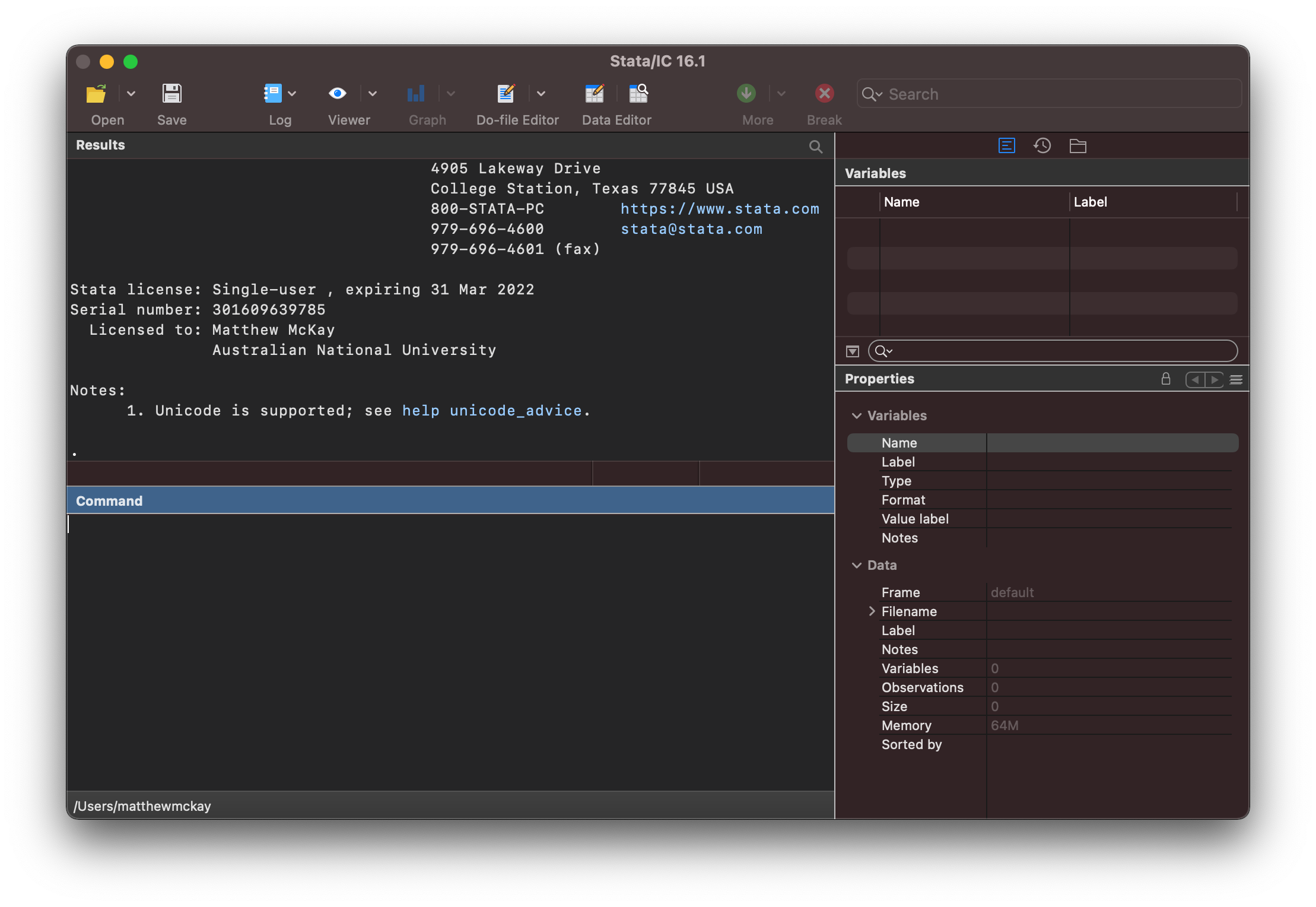This screenshot has height=907, width=1316.
Task: Open the Data Editor browse icon
Action: click(638, 94)
